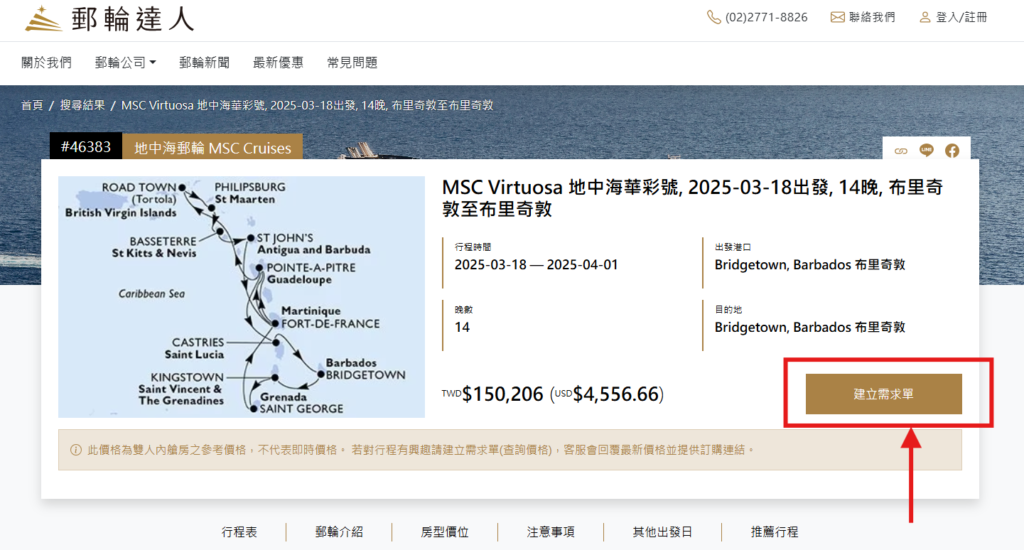The height and width of the screenshot is (550, 1024).
Task: Open 最新優惠 in the navigation bar
Action: [278, 63]
